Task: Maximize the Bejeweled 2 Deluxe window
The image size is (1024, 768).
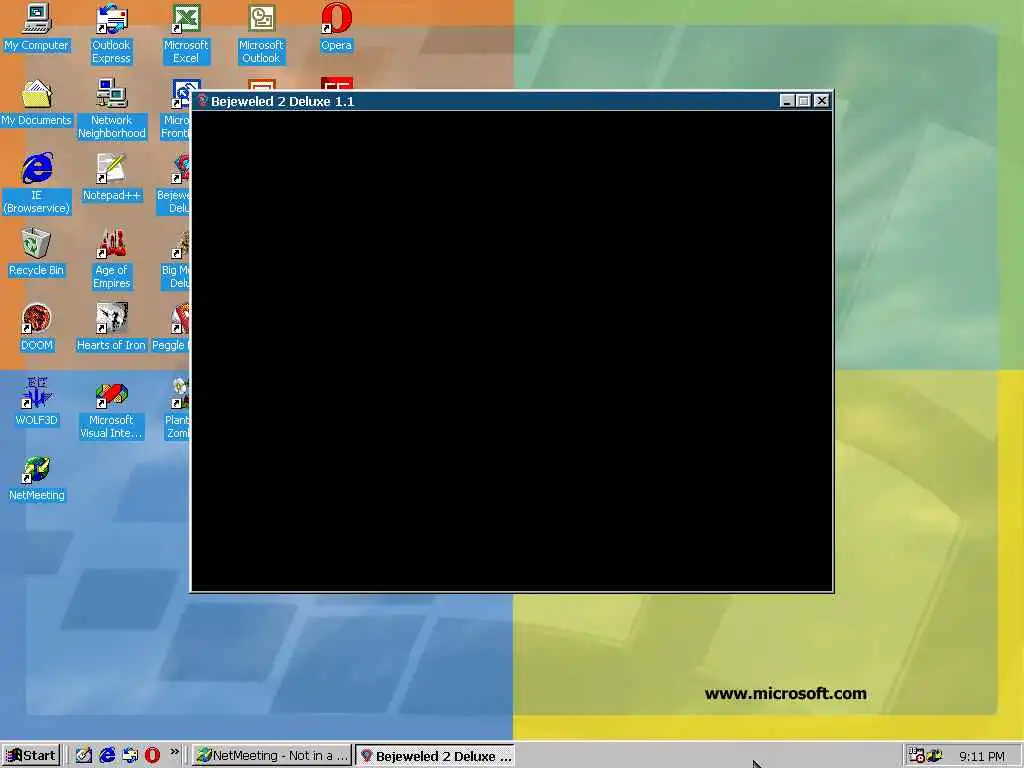Action: coord(804,101)
